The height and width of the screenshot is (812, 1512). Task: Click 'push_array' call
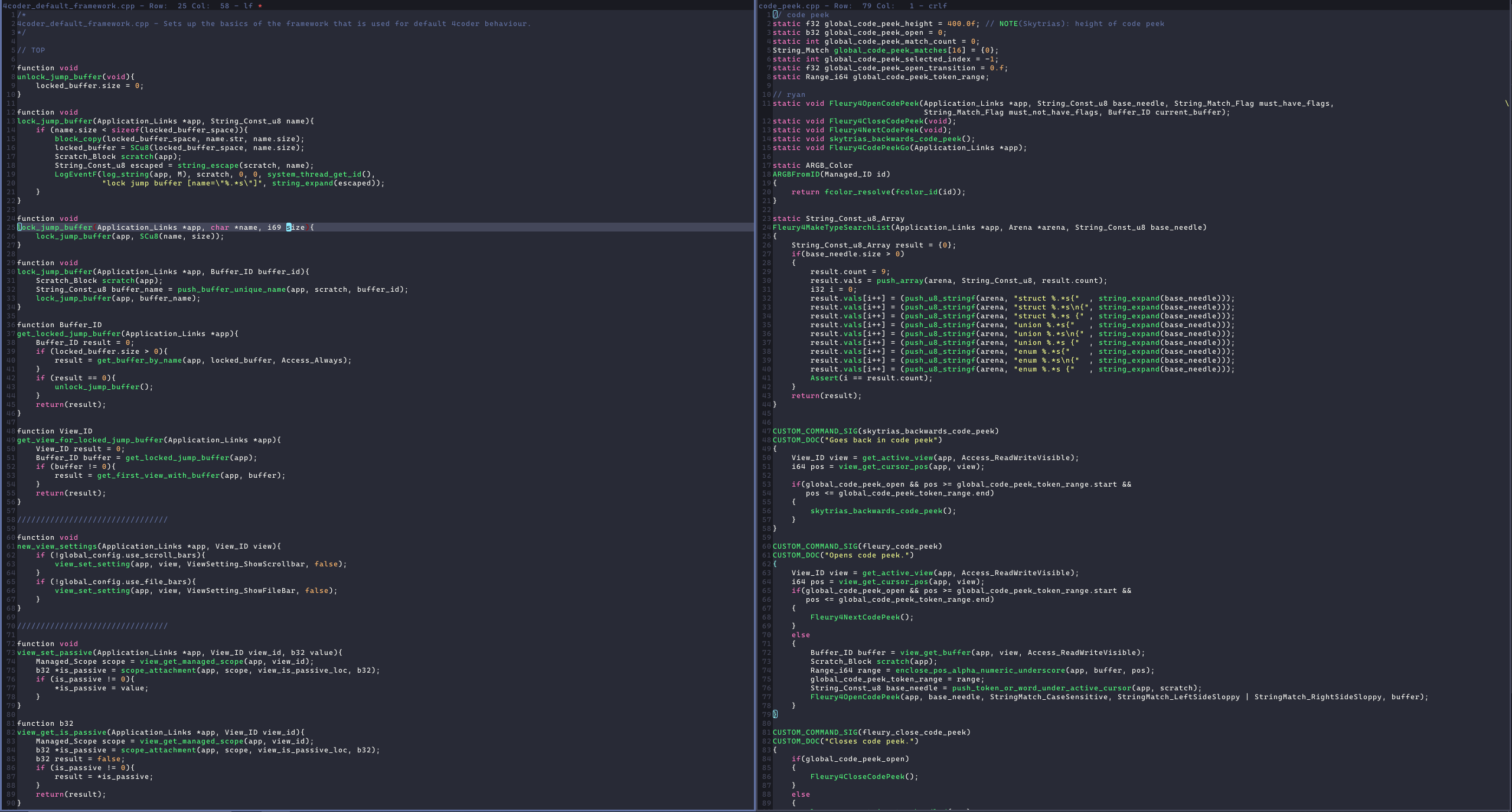point(900,281)
